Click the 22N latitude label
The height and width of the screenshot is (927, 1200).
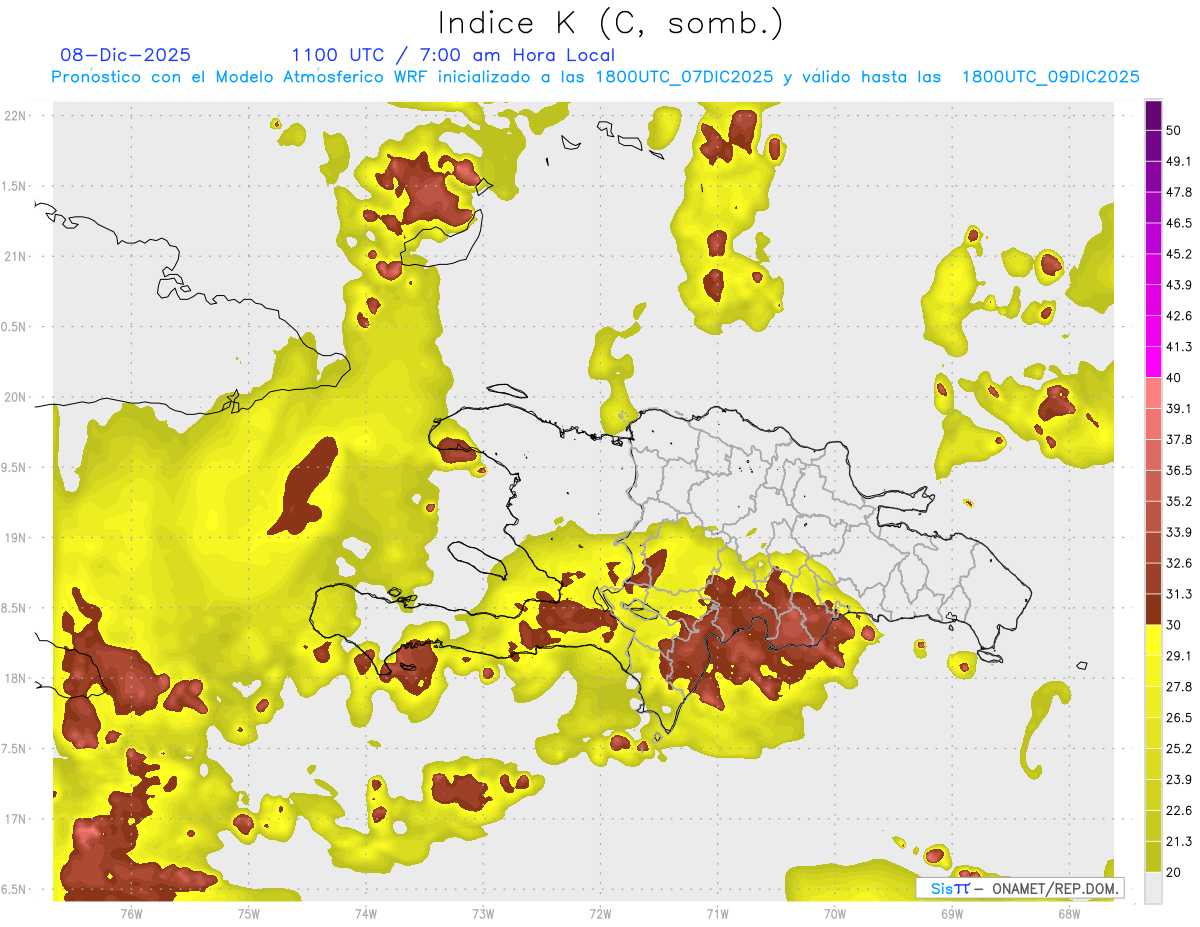[15, 115]
